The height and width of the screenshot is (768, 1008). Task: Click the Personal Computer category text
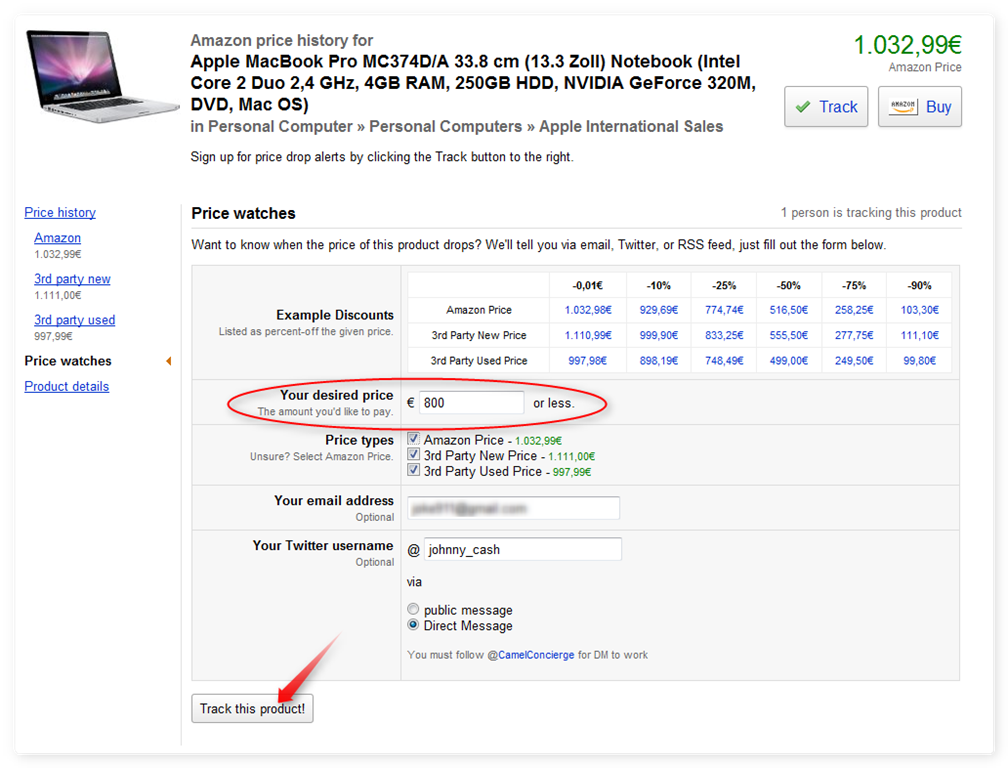click(280, 127)
